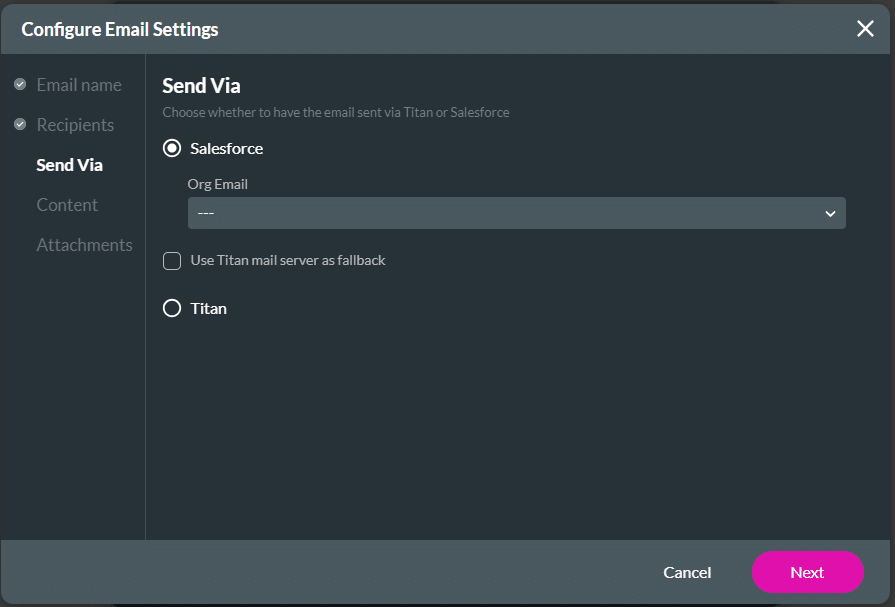The image size is (895, 607).
Task: Click the checkmark icon beside Email name
Action: tap(20, 85)
